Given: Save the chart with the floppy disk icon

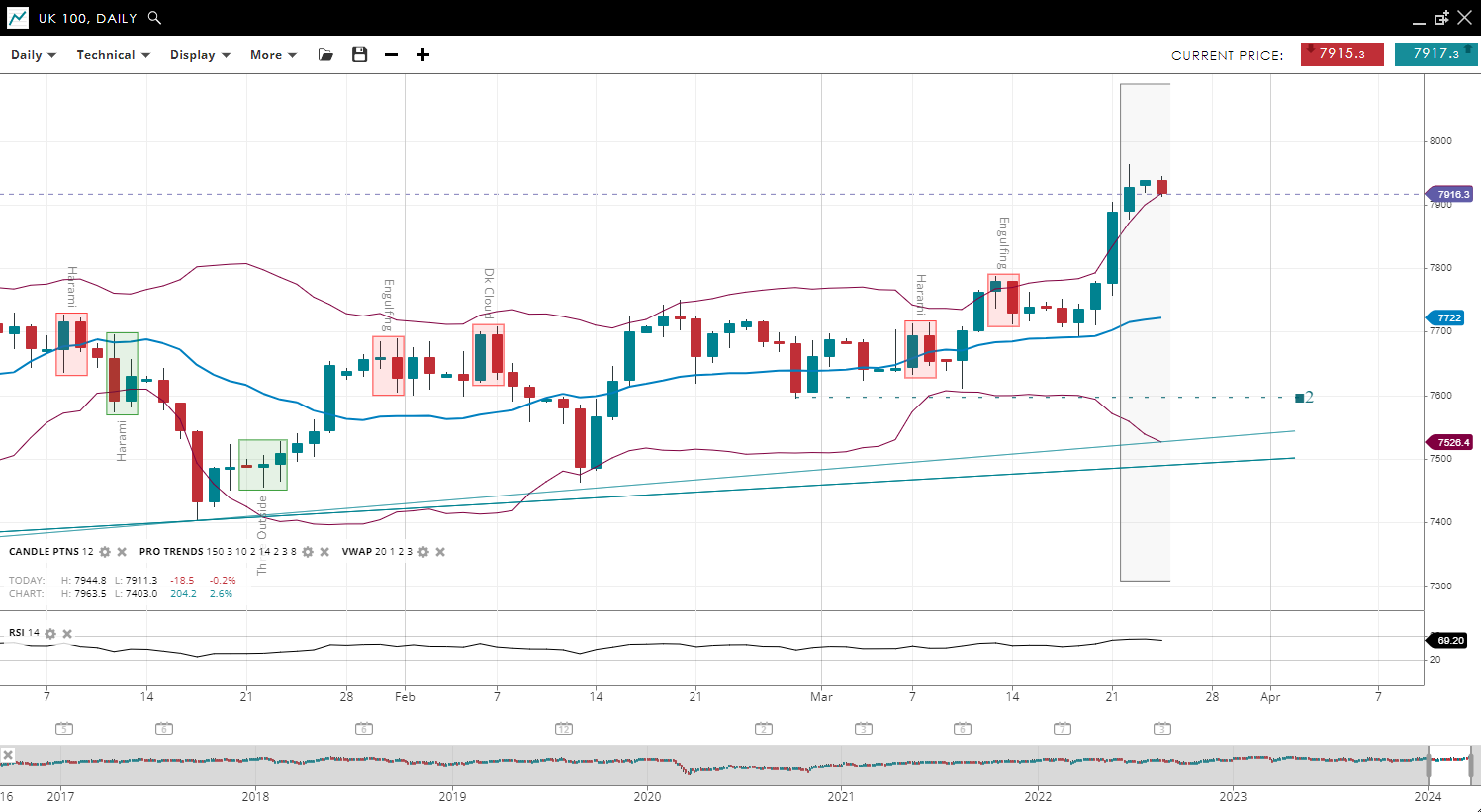Looking at the screenshot, I should pyautogui.click(x=360, y=55).
